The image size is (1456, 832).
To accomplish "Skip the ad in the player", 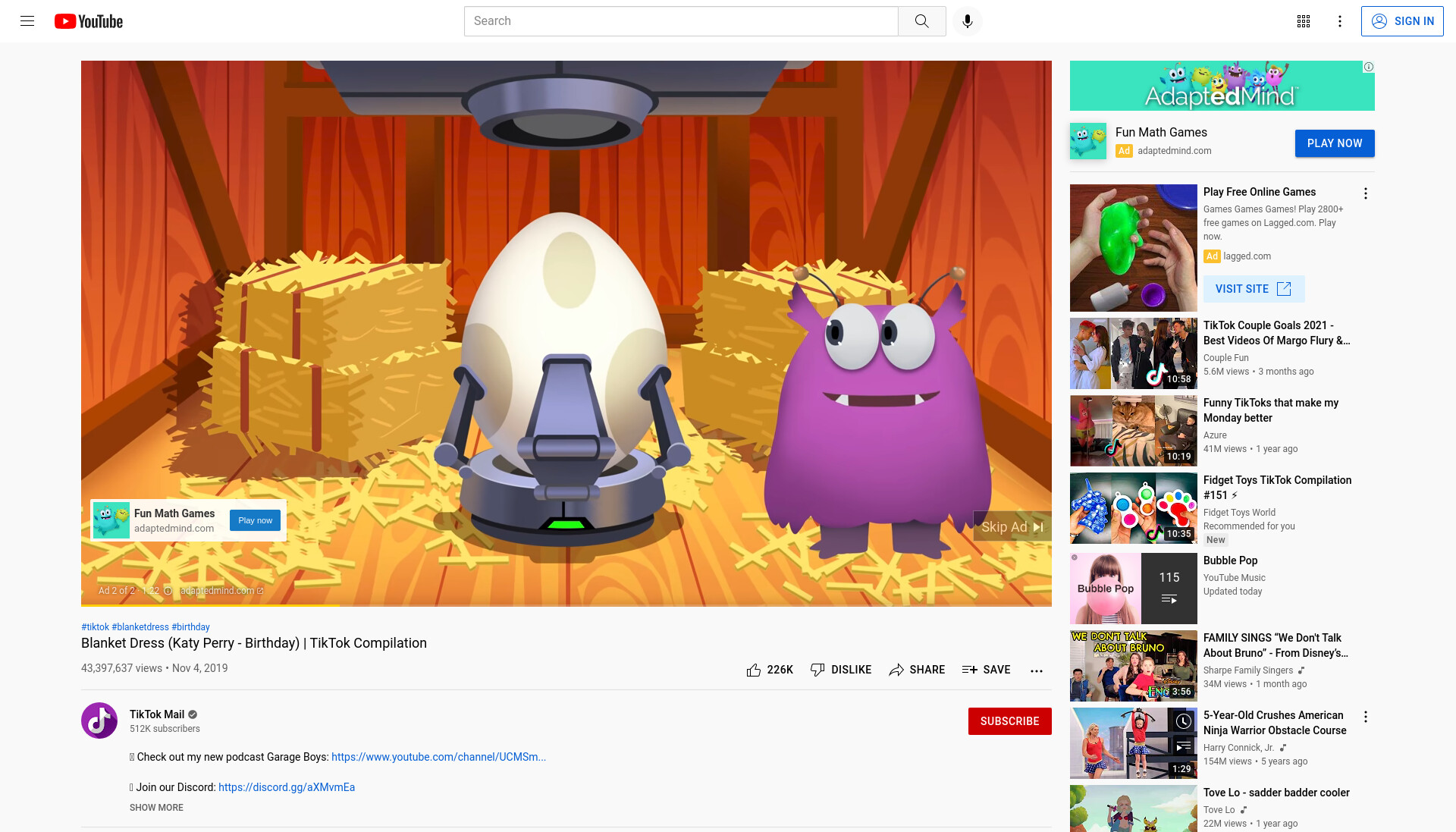I will point(1012,526).
